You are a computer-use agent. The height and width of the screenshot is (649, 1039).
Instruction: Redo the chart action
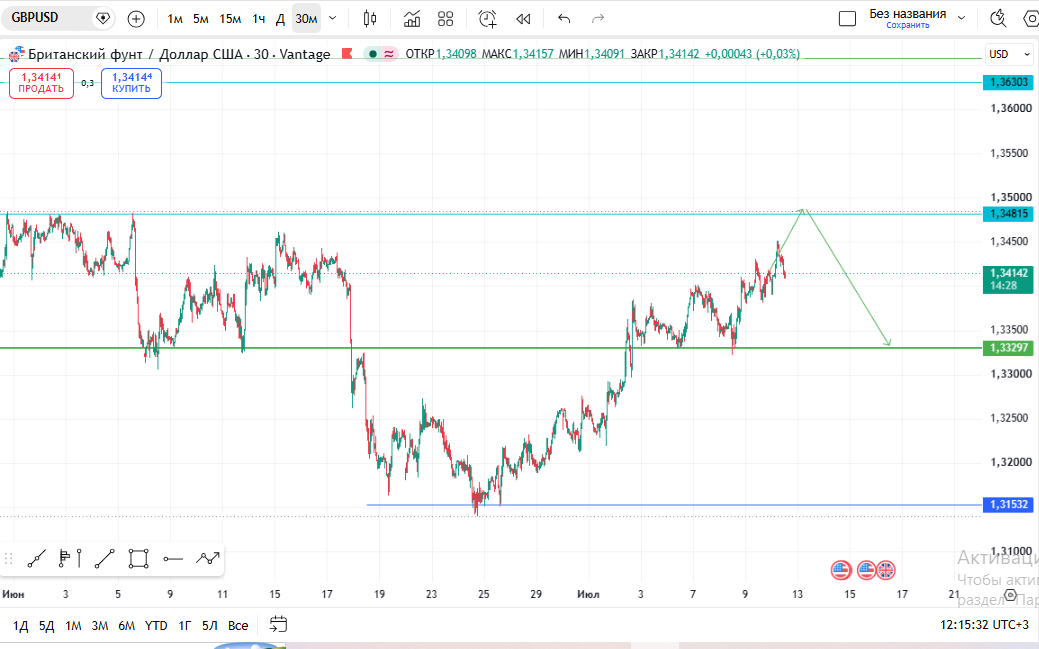[598, 19]
